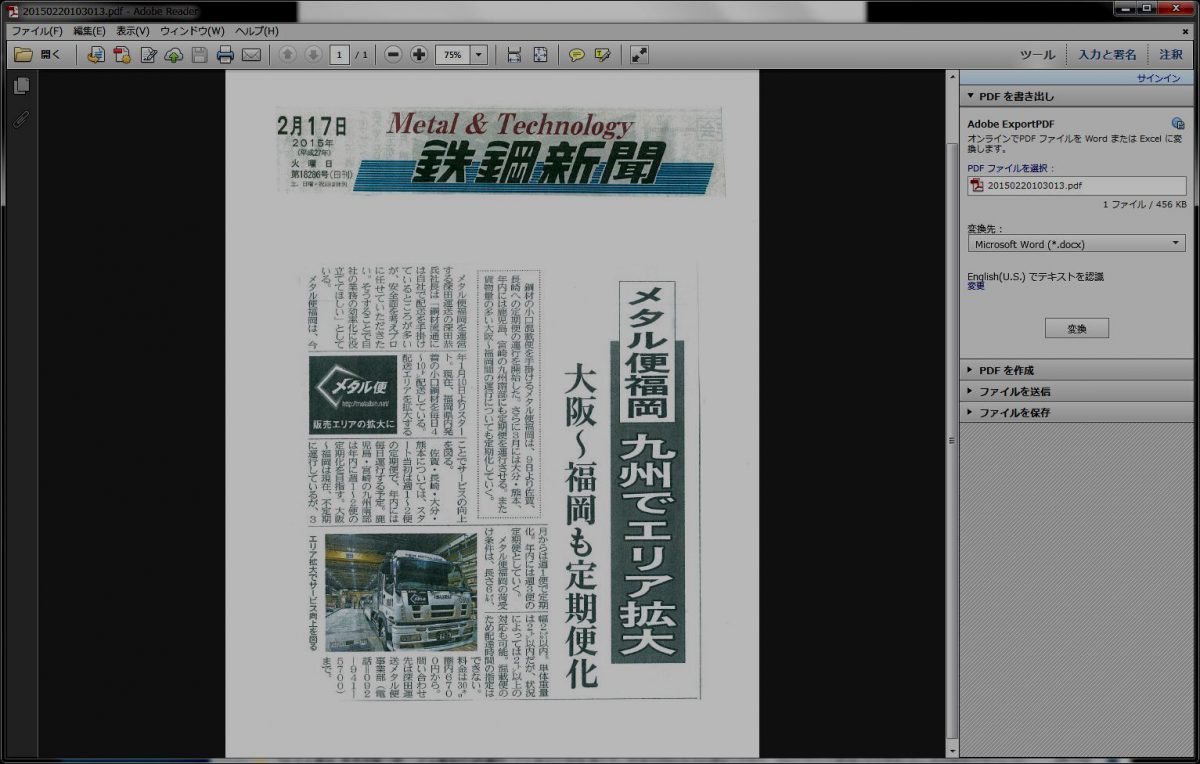Close the document with the menu-bar X
Image resolution: width=1200 pixels, height=764 pixels.
point(1185,31)
